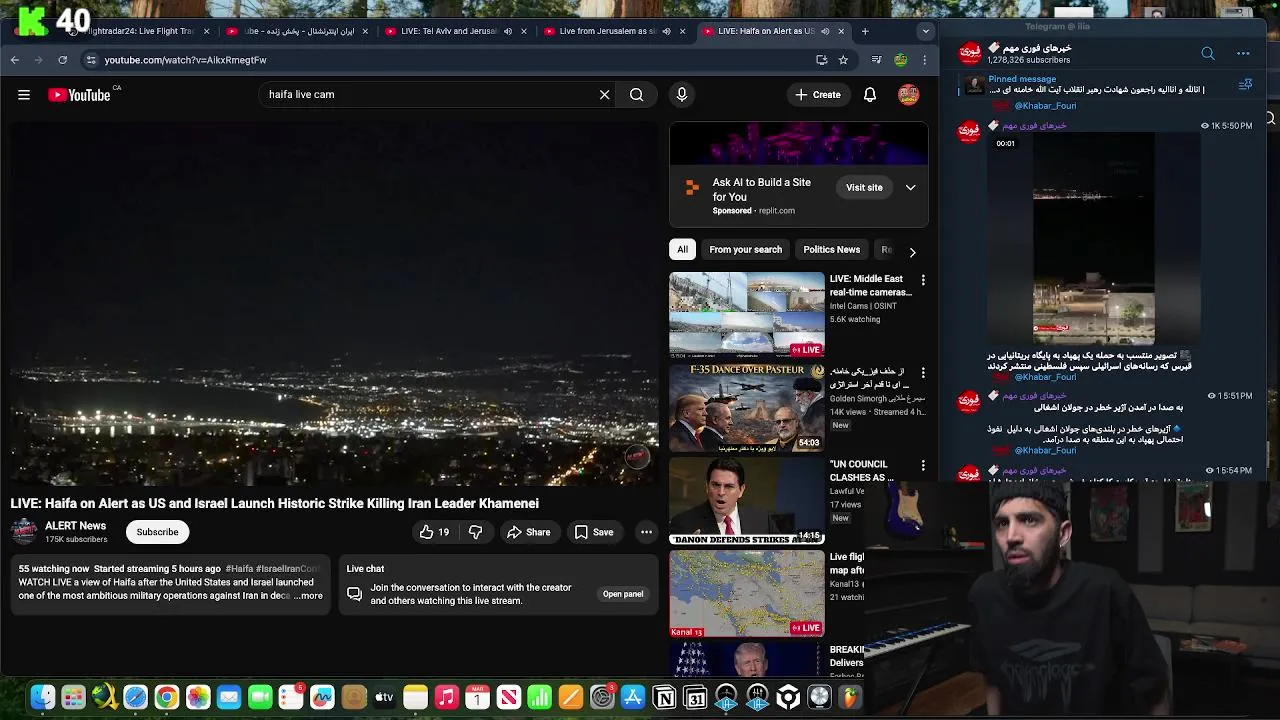Open Finder from the Dock
This screenshot has width=1280, height=720.
tap(42, 697)
